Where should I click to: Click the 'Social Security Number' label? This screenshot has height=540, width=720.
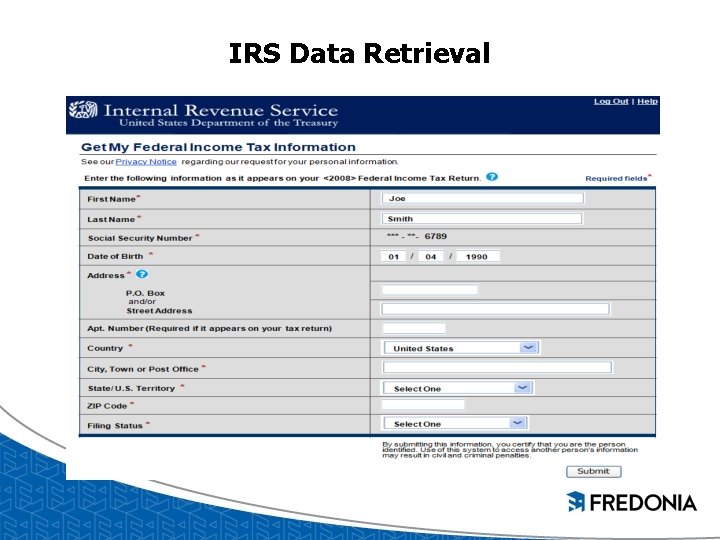[140, 238]
